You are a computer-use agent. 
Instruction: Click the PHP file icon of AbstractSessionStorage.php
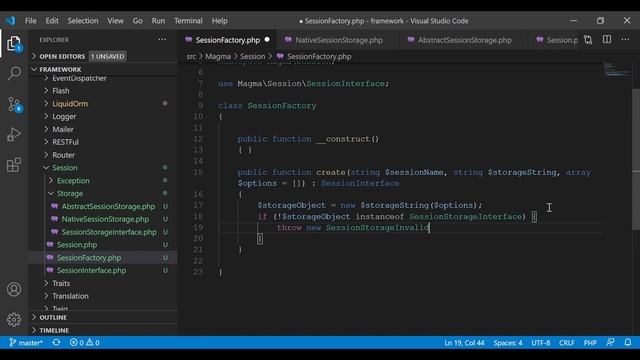55,206
